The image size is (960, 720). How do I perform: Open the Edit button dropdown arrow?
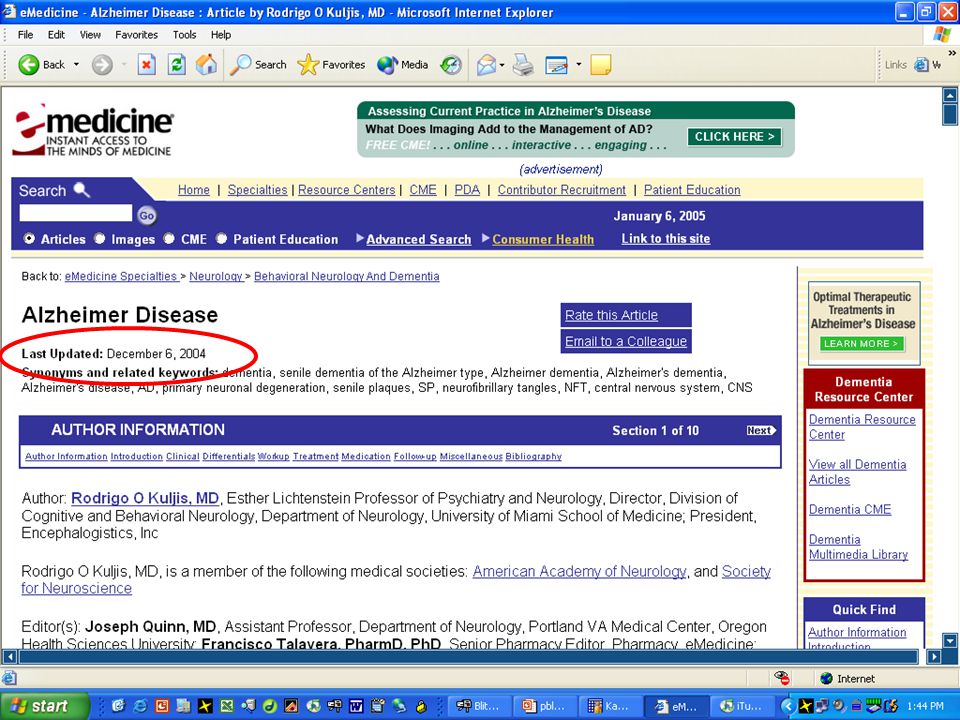click(x=578, y=64)
